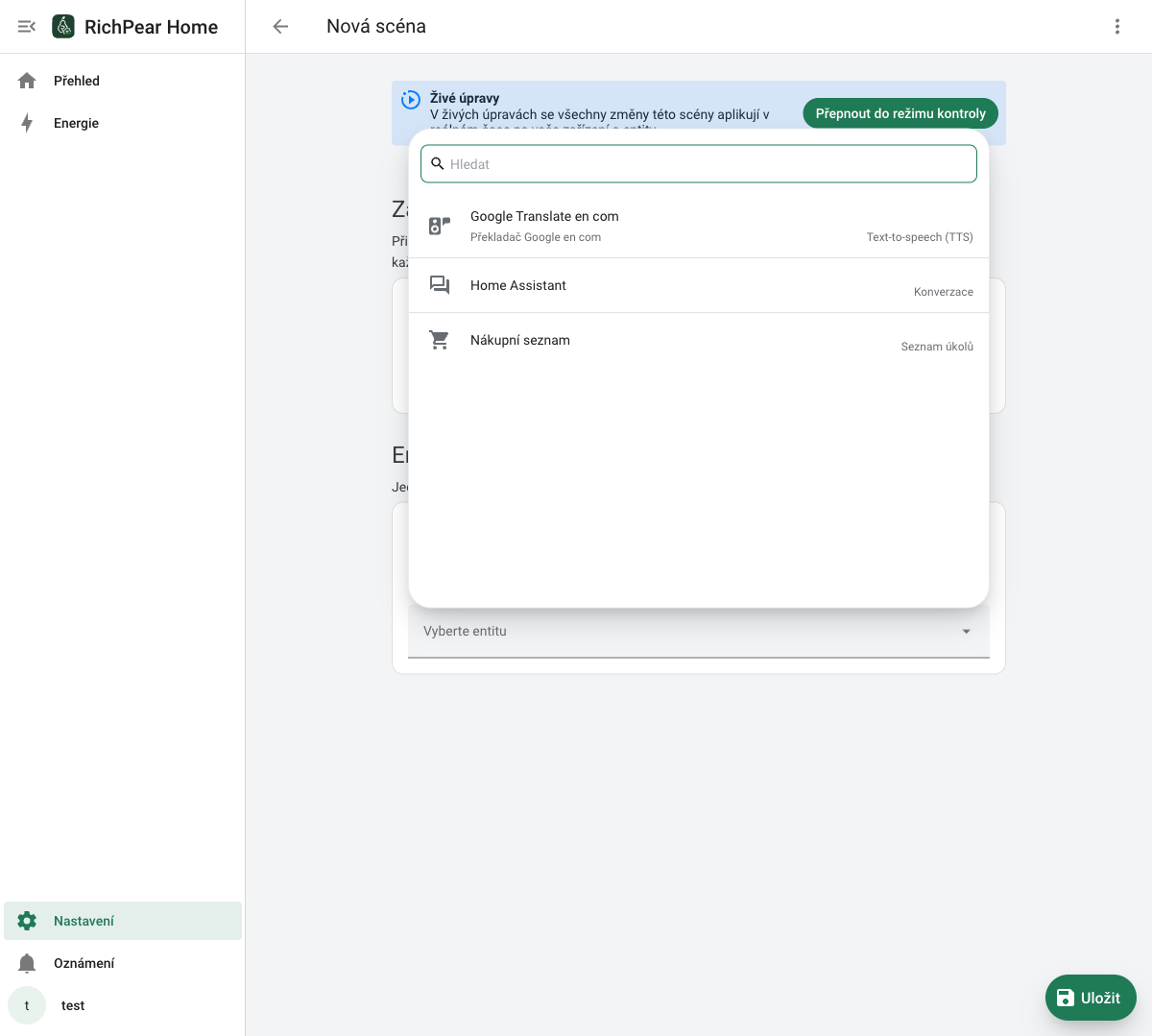Open Nastavení in the sidebar
The width and height of the screenshot is (1152, 1036).
[123, 921]
